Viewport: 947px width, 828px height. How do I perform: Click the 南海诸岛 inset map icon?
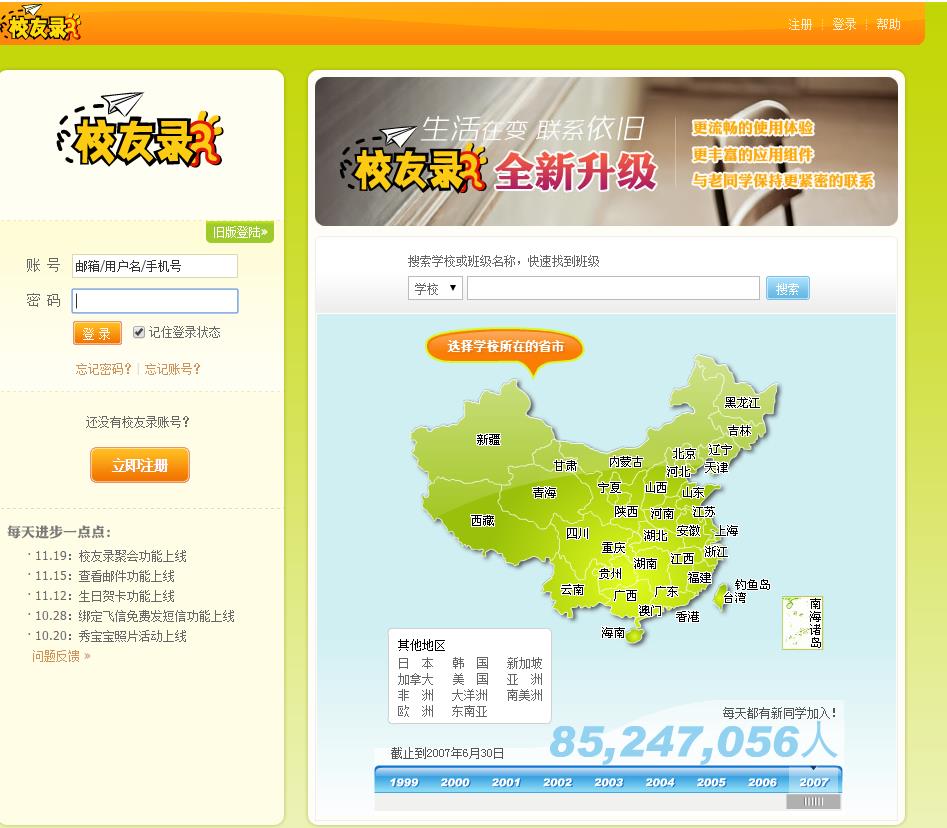pos(801,623)
